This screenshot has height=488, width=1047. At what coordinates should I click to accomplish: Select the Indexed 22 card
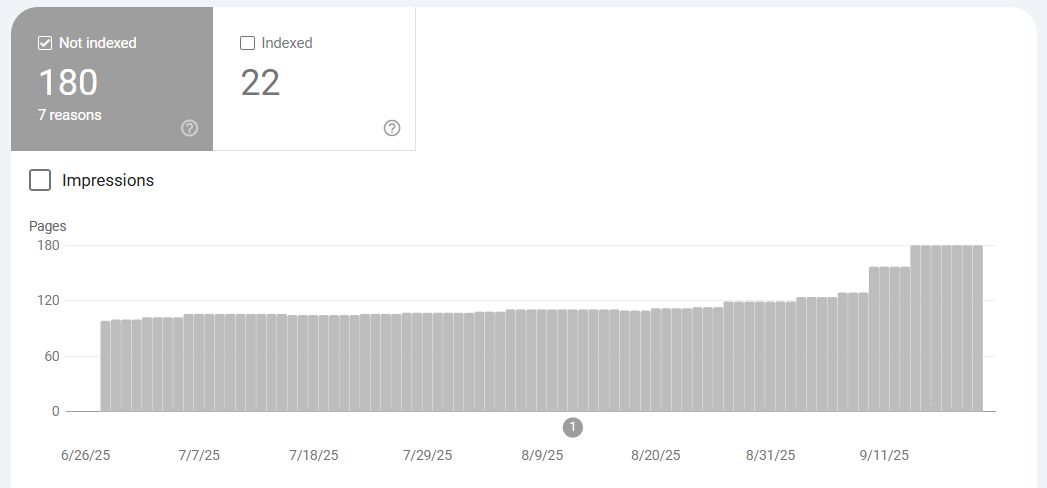pyautogui.click(x=314, y=79)
